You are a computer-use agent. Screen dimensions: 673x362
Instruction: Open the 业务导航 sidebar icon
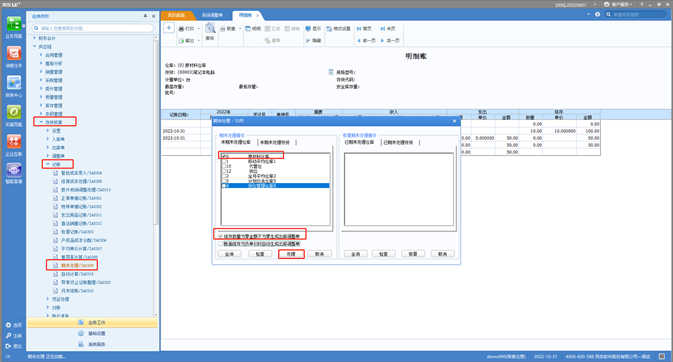point(14,24)
